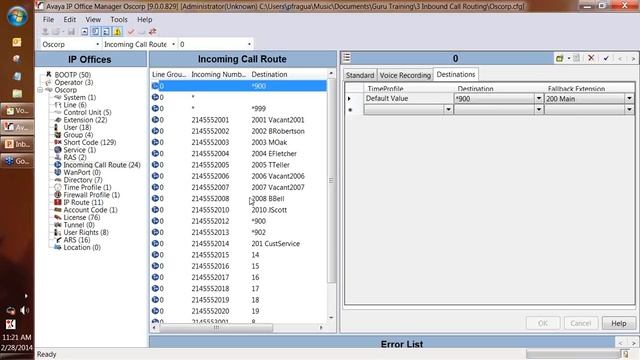This screenshot has width=640, height=360.
Task: Select route 2145552008 to 2008 BBell
Action: coord(239,198)
